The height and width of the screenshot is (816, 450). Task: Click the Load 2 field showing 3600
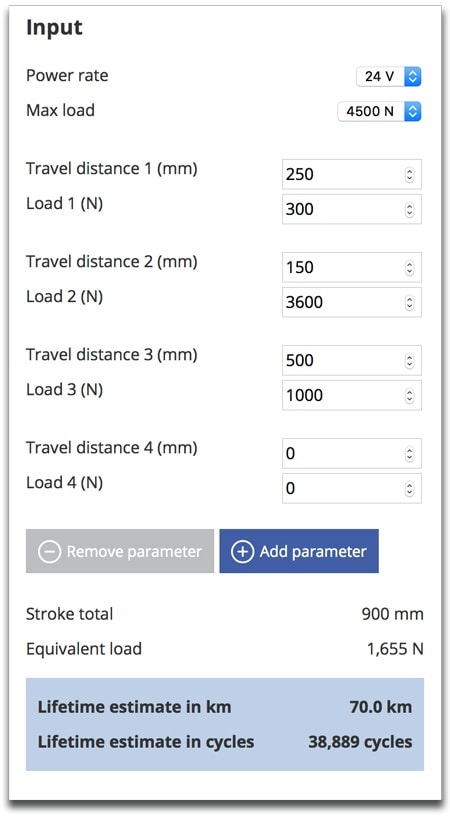(x=352, y=302)
